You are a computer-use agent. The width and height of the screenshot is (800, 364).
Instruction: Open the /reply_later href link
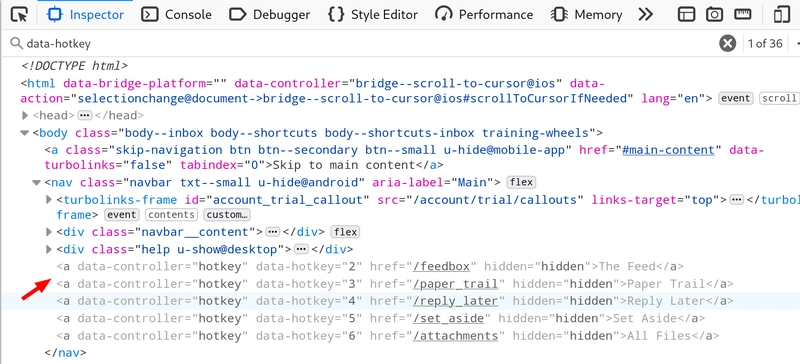[x=456, y=301]
